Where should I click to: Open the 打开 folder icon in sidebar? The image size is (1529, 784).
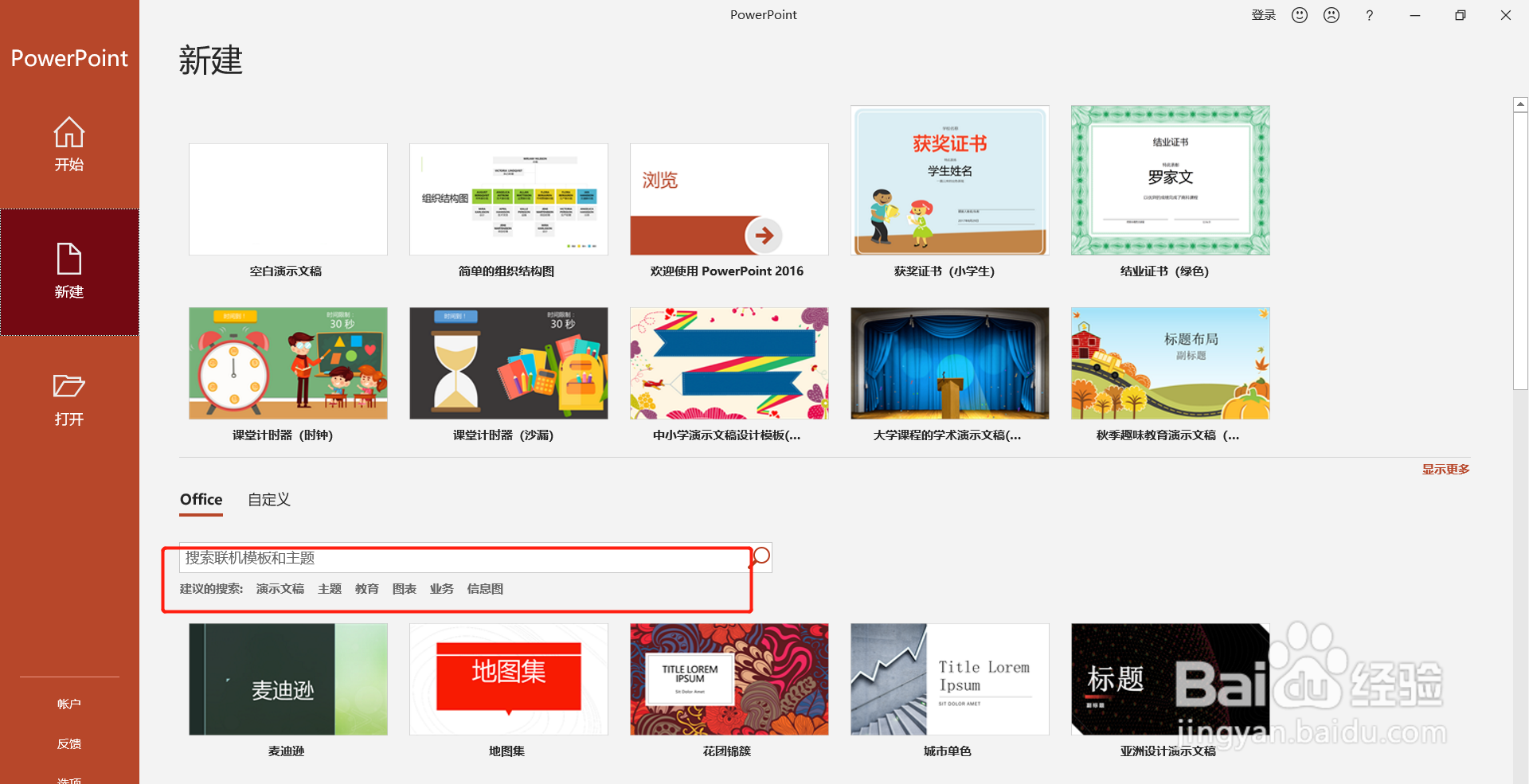pyautogui.click(x=69, y=386)
